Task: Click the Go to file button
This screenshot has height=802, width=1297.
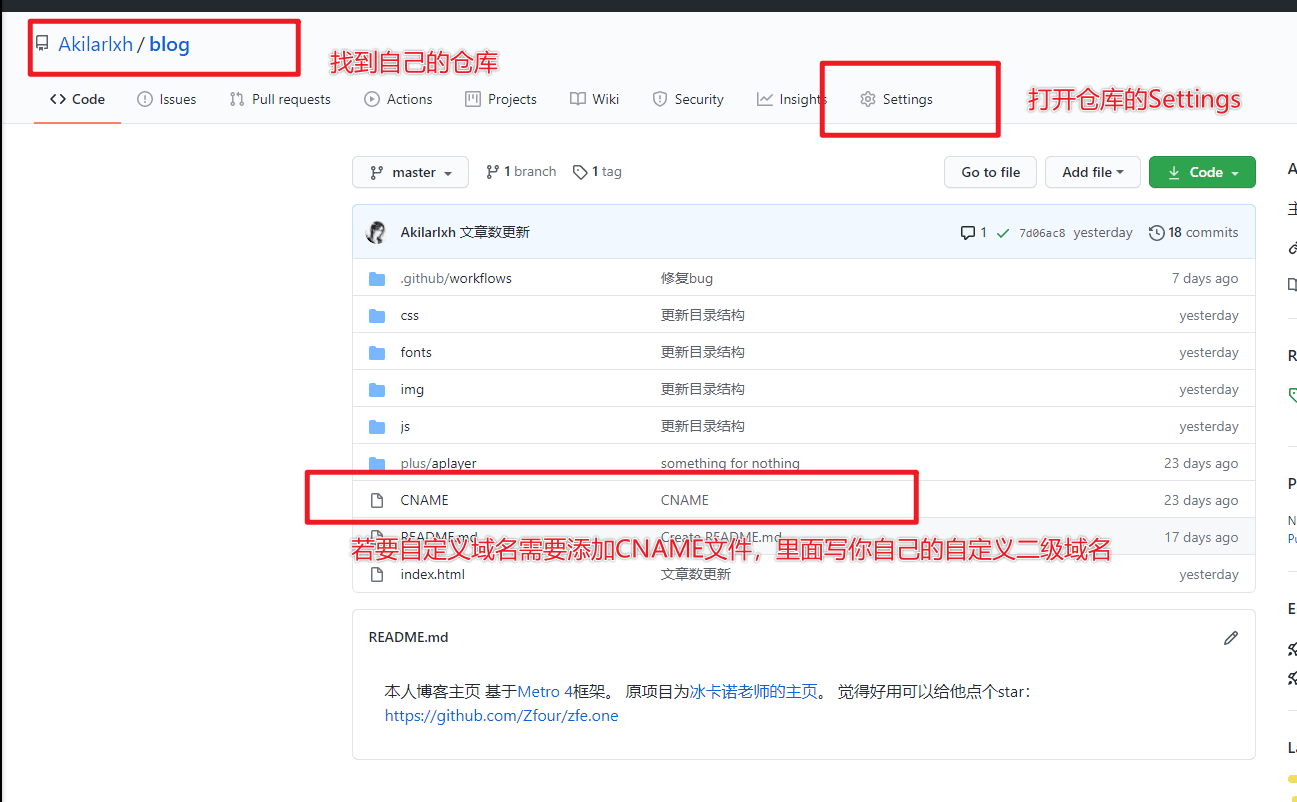Action: coord(990,172)
